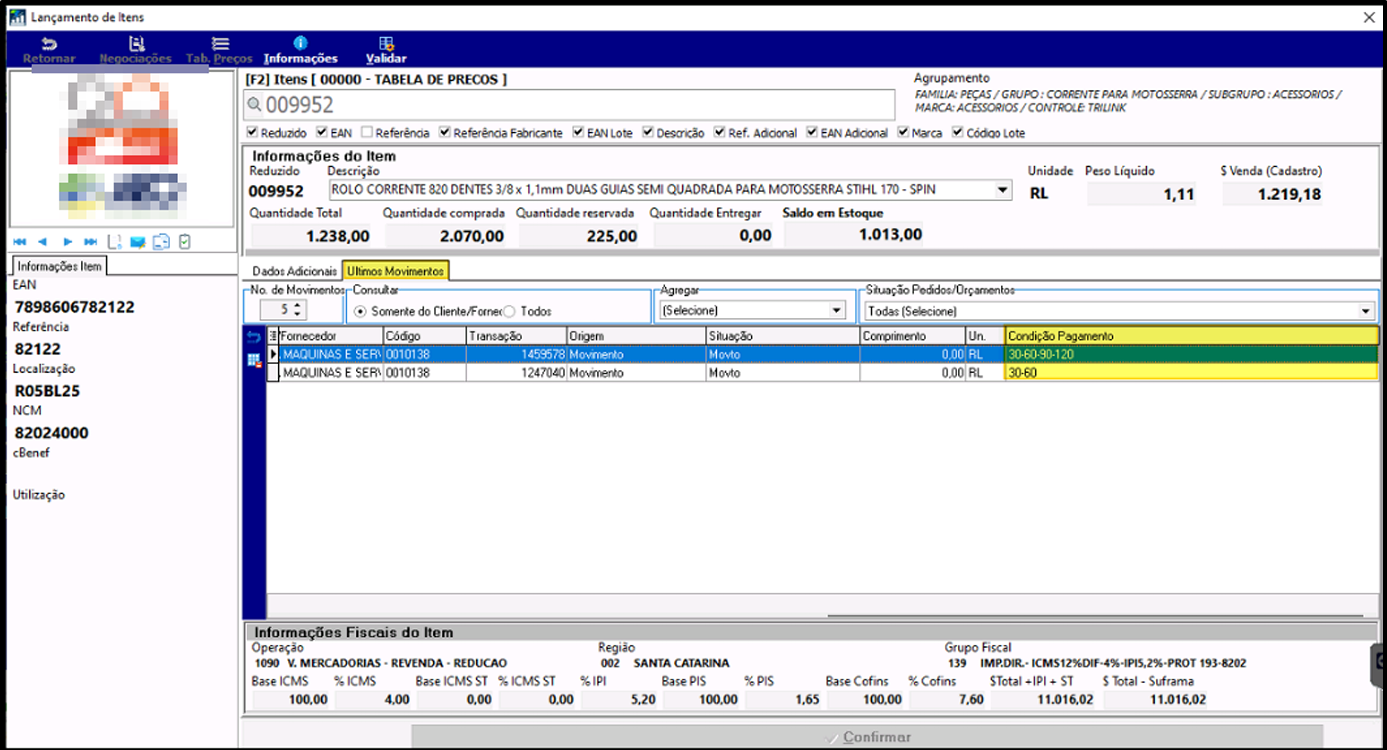Close the Lançamento de Itens window

pyautogui.click(x=1369, y=17)
